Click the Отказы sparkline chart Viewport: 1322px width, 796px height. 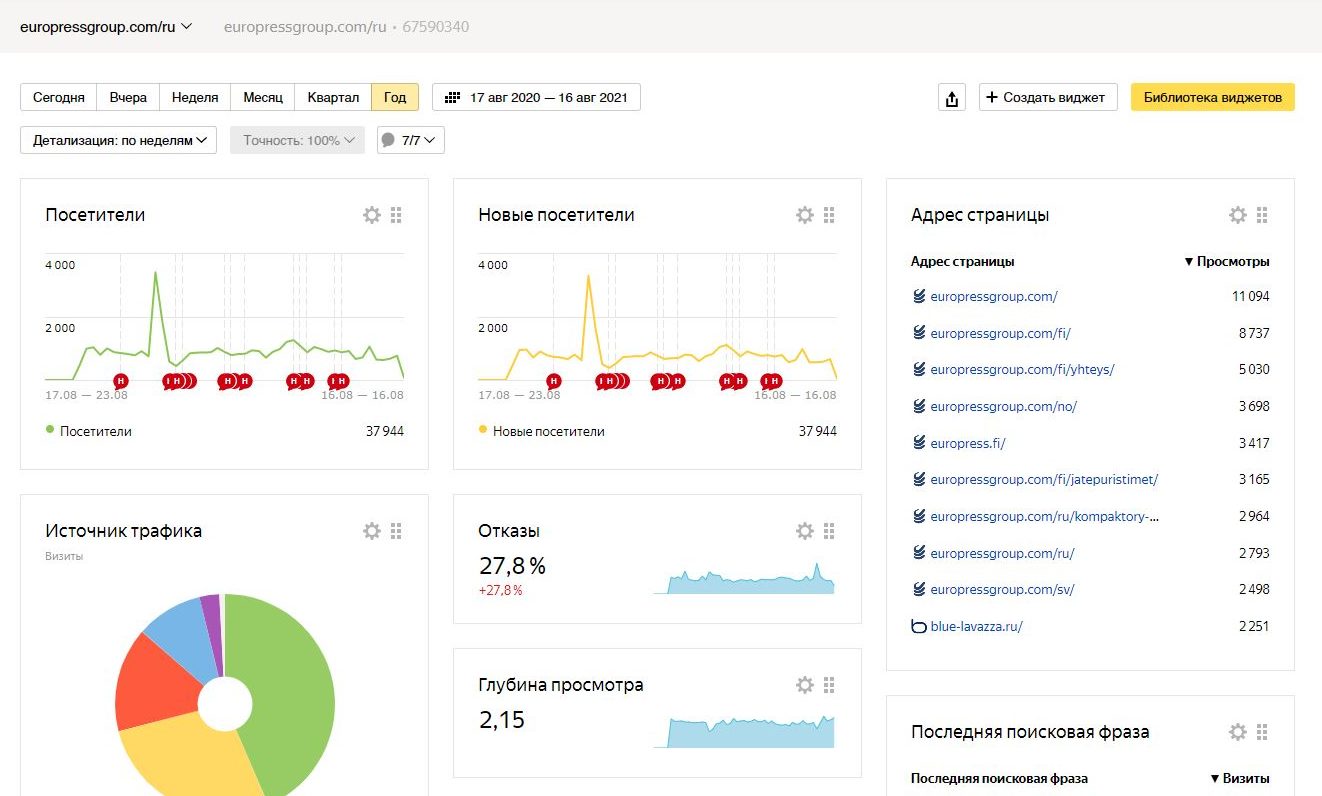coord(744,578)
